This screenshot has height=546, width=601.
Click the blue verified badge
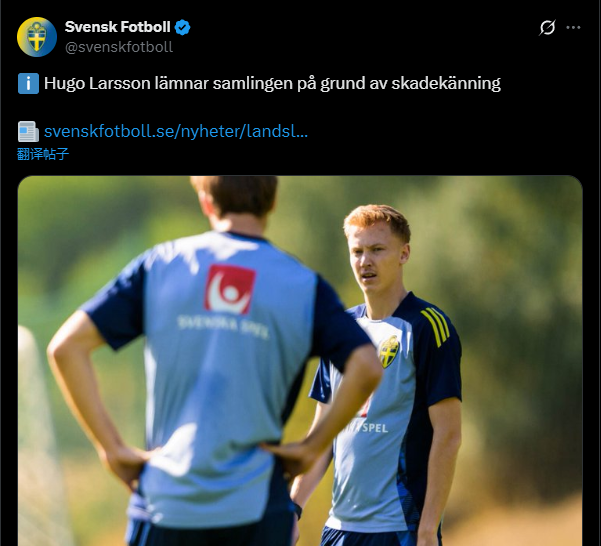[x=182, y=28]
